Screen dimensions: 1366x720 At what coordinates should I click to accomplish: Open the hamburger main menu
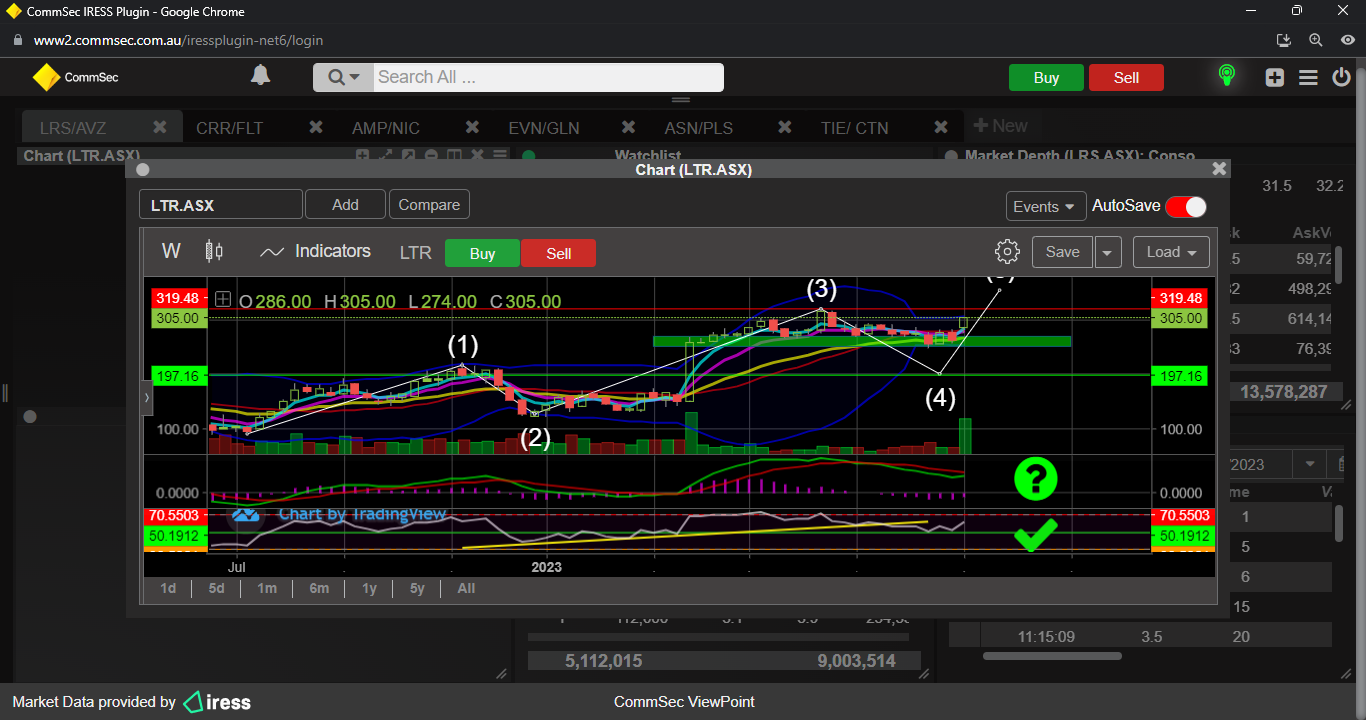click(x=1308, y=77)
